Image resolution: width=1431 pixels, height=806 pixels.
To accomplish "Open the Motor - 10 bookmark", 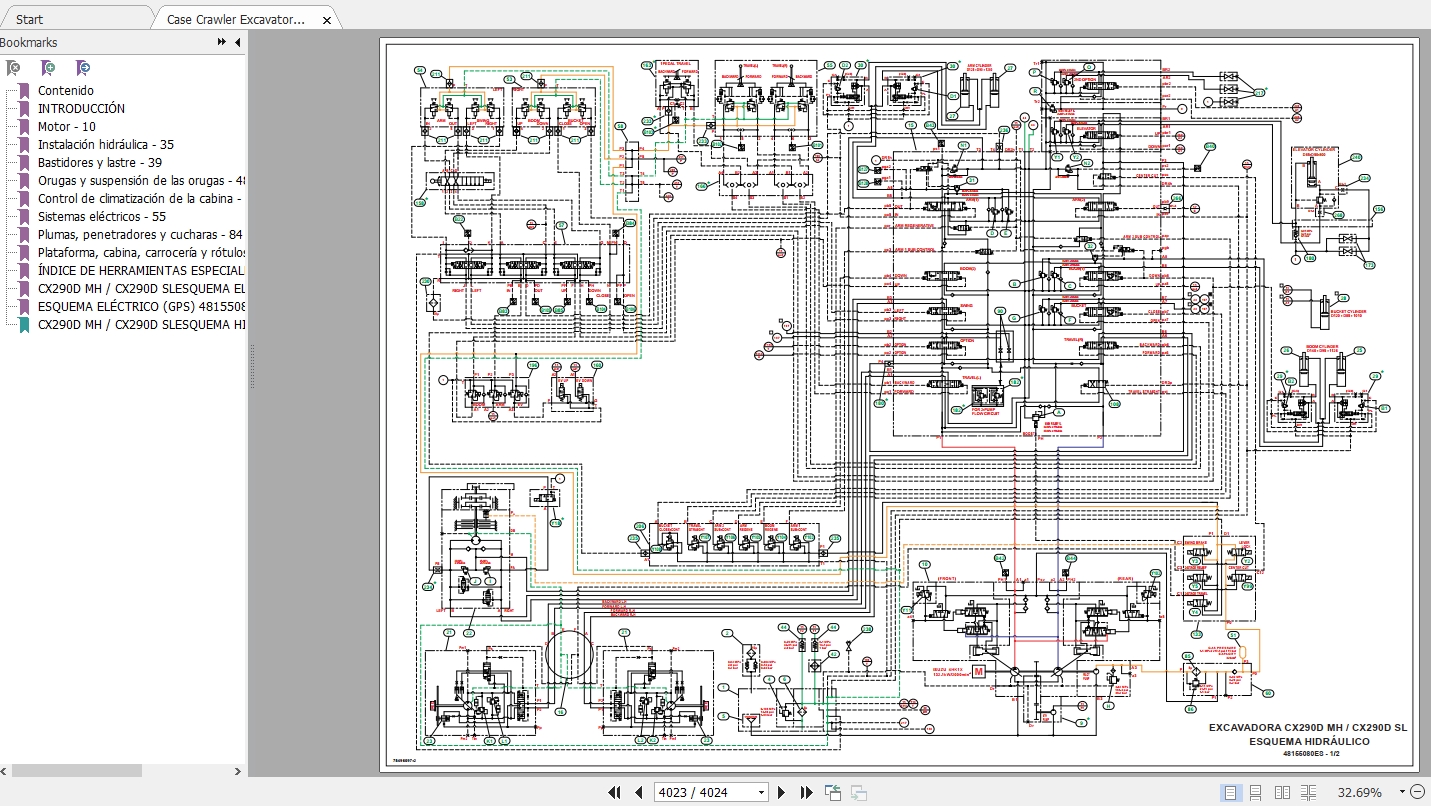I will [67, 126].
